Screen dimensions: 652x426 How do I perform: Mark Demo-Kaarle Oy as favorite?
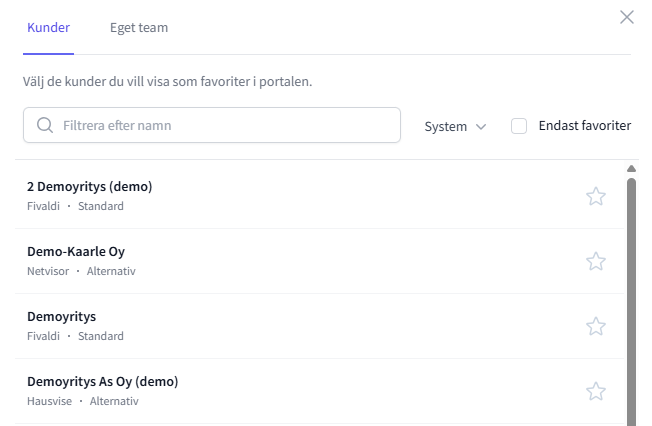click(x=596, y=261)
